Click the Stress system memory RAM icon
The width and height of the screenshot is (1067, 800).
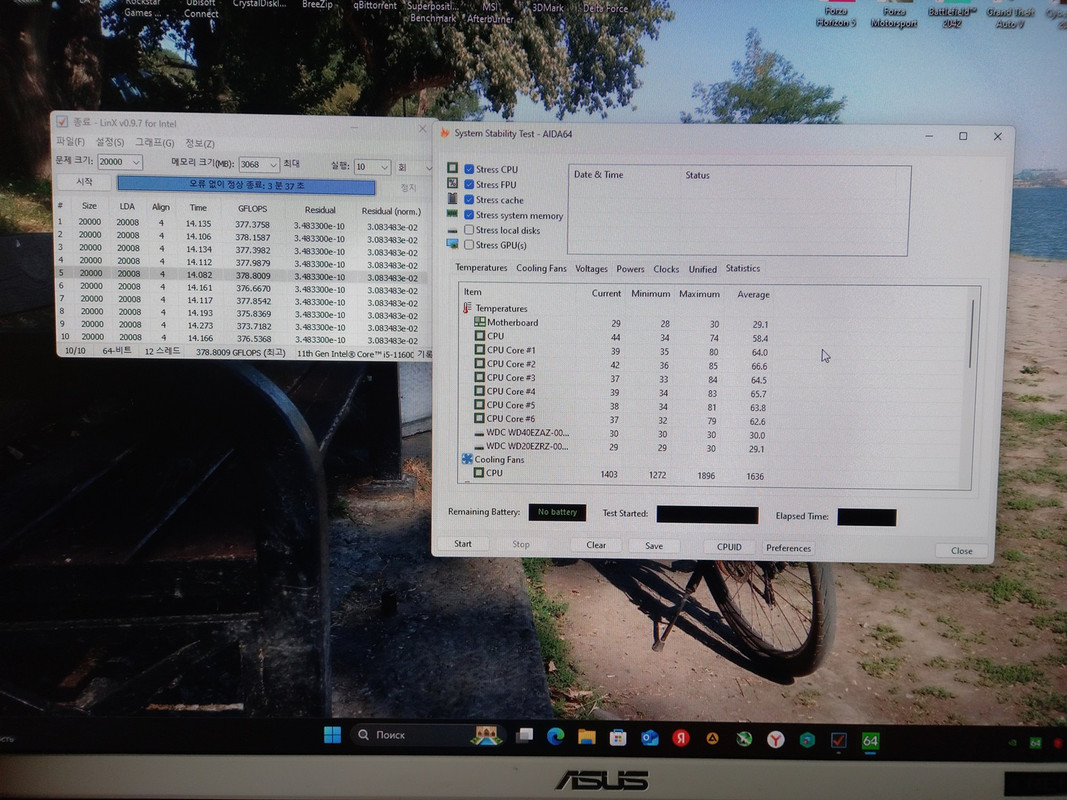(453, 214)
